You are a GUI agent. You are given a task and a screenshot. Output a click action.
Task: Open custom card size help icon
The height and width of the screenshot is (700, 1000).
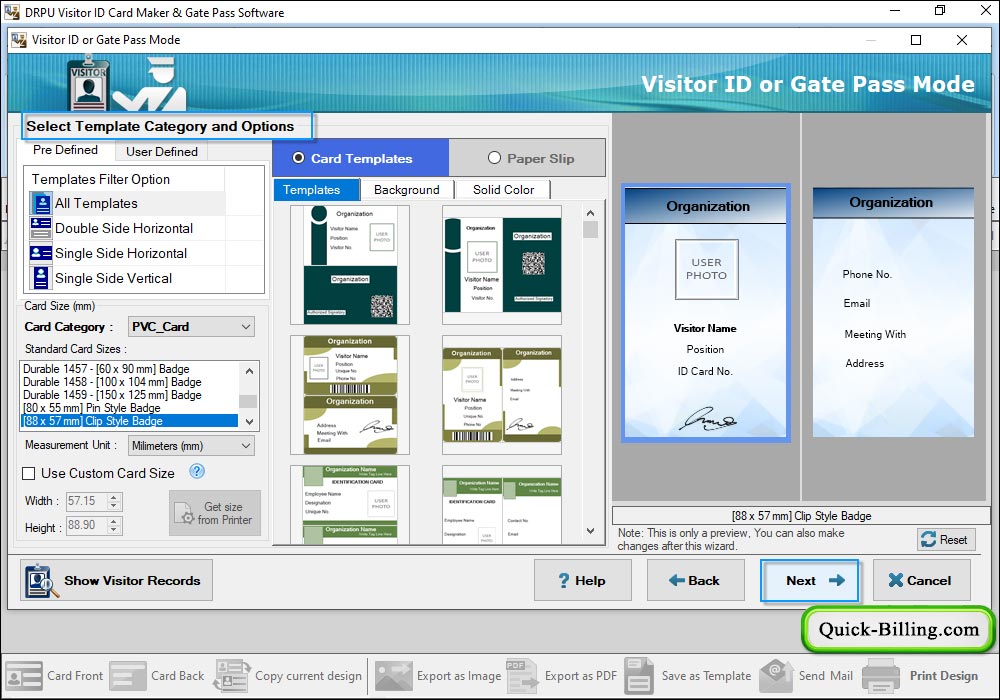197,471
